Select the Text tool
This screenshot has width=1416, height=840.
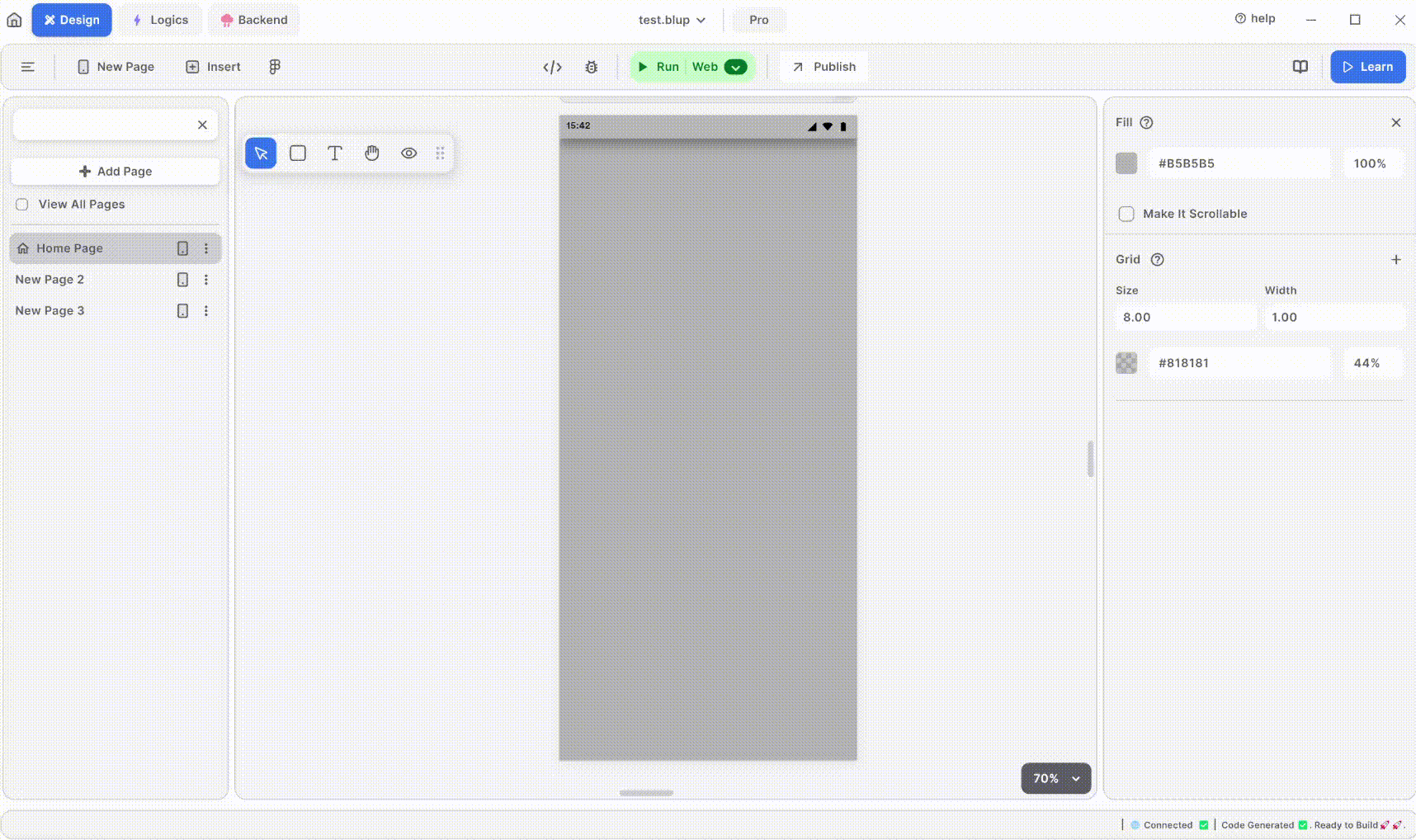(x=334, y=153)
